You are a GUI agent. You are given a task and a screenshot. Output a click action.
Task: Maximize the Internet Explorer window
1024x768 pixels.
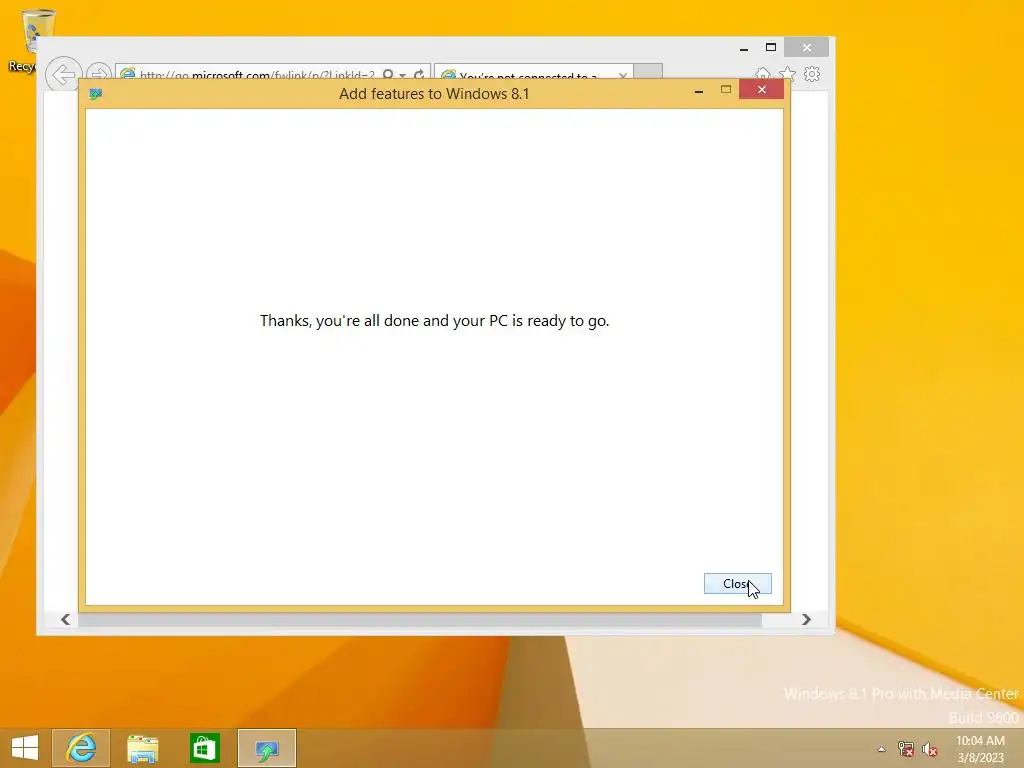tap(771, 47)
